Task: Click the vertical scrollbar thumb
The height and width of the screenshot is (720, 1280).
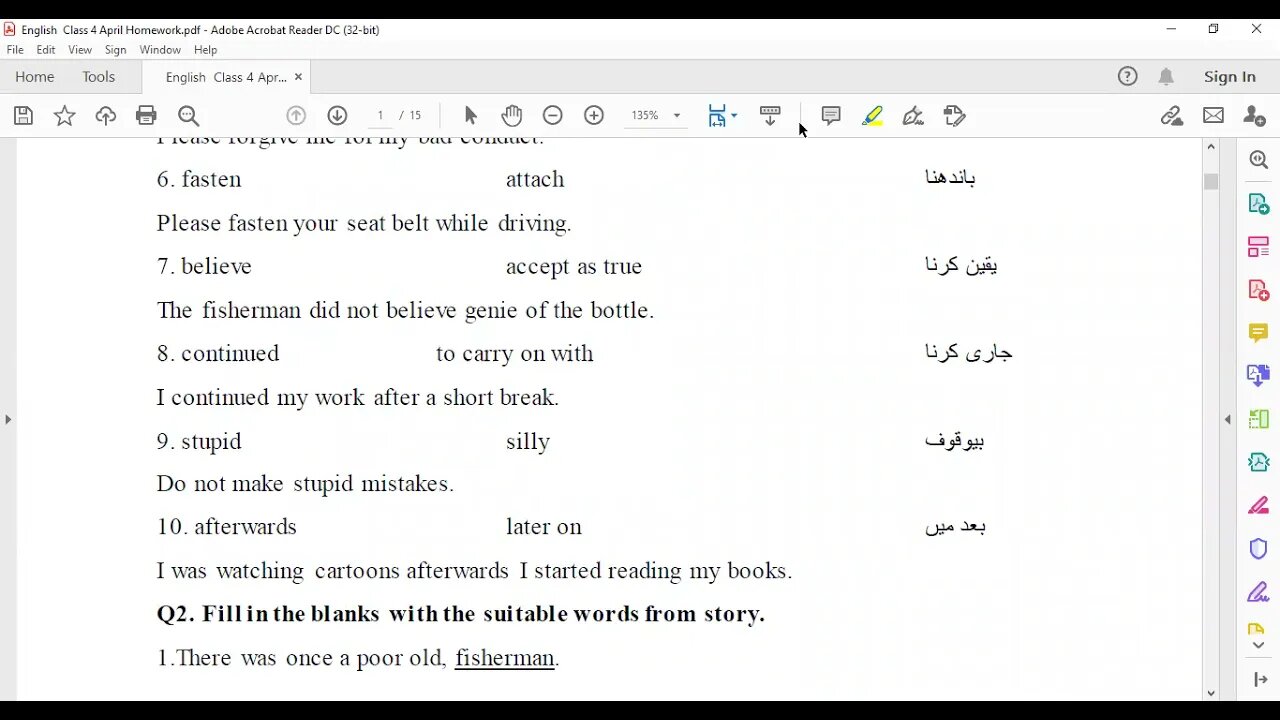Action: coord(1211,182)
